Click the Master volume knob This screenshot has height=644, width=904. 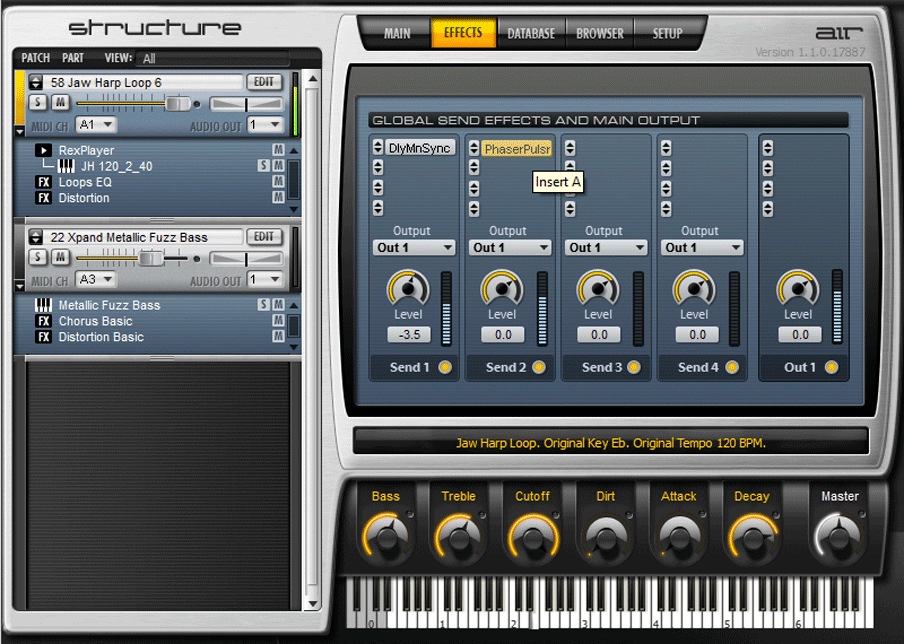[839, 537]
